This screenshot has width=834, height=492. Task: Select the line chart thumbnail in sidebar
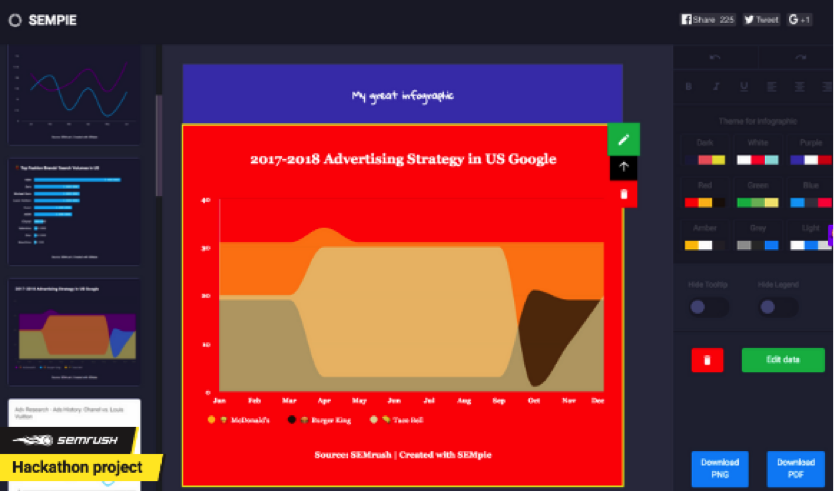click(74, 96)
